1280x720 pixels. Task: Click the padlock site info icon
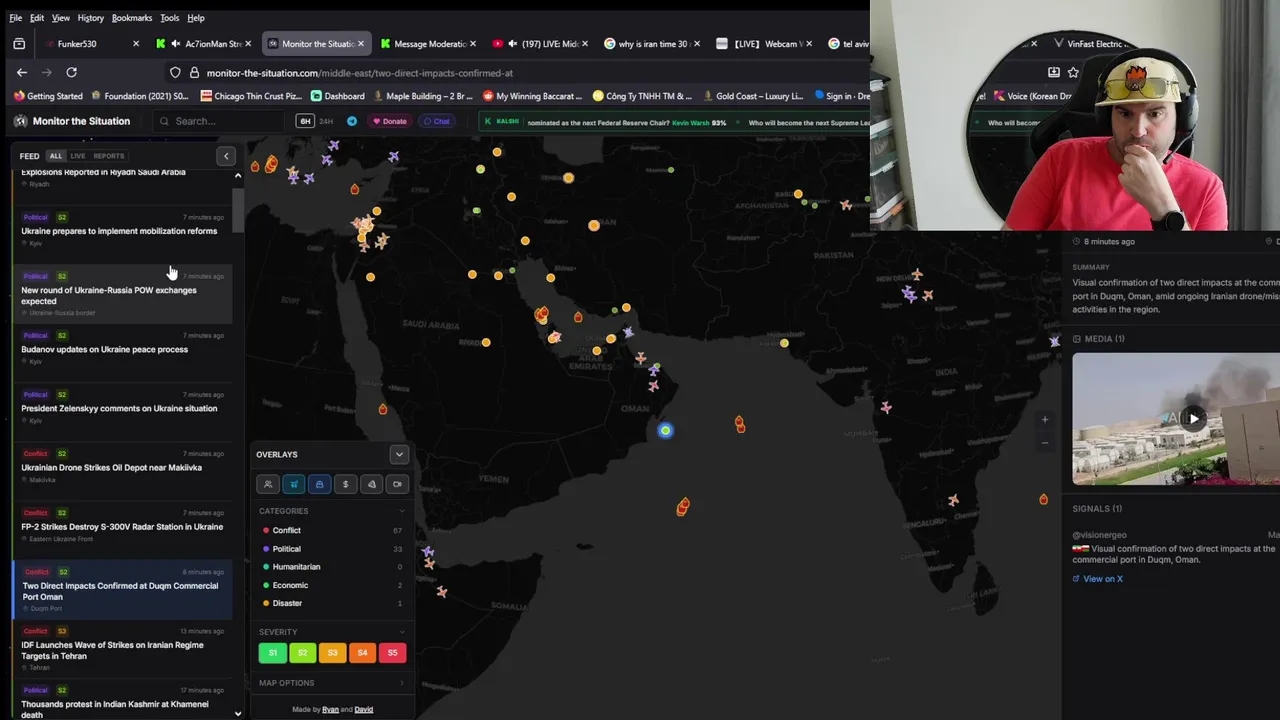tap(194, 73)
